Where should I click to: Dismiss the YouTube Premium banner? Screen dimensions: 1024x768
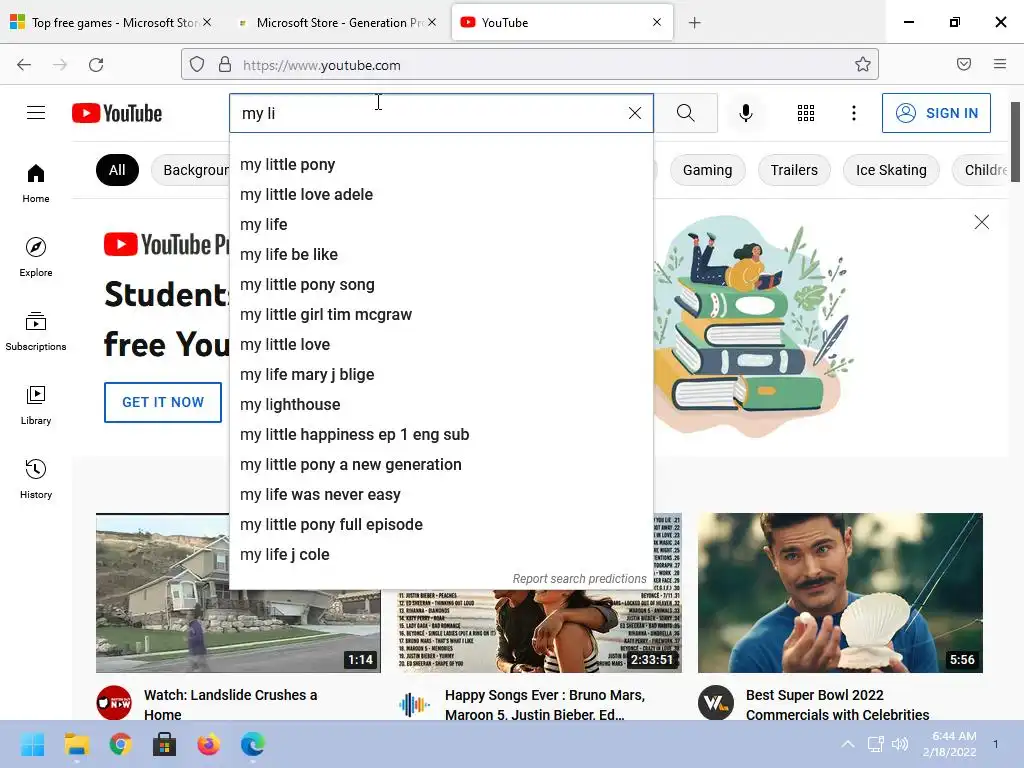pos(982,222)
